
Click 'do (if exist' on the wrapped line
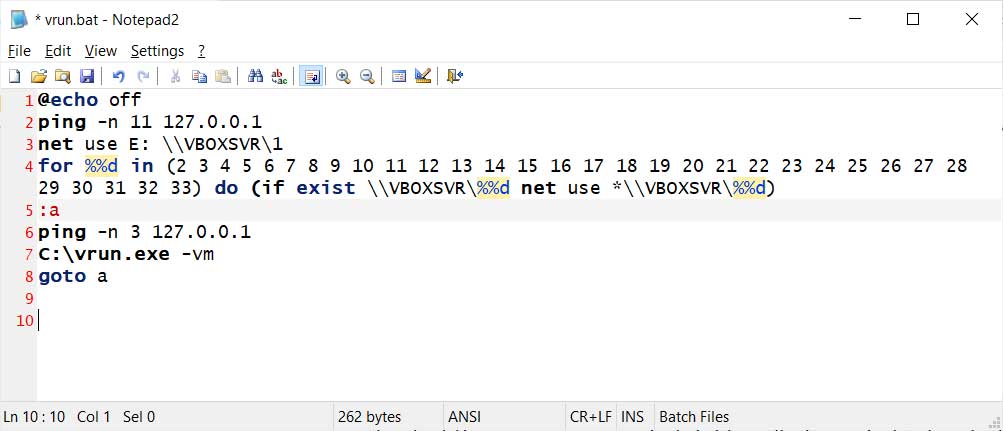click(285, 188)
